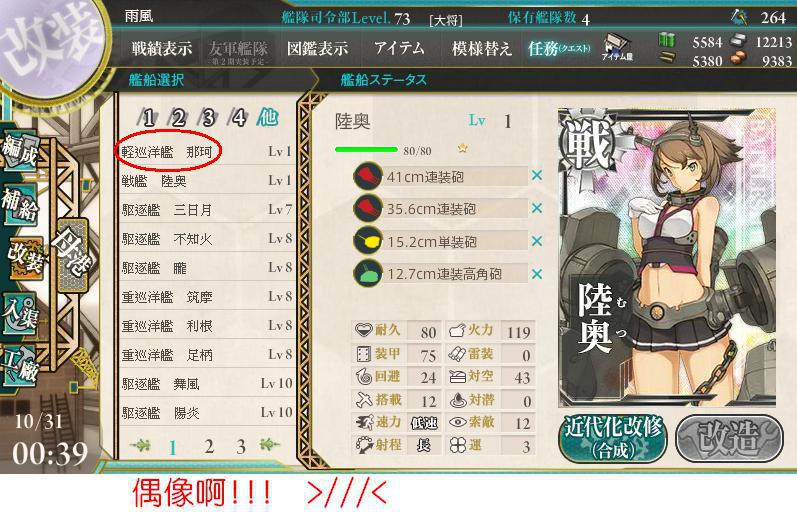The height and width of the screenshot is (516, 797).
Task: Open the 編成 (formation) sidebar icon
Action: coord(20,150)
